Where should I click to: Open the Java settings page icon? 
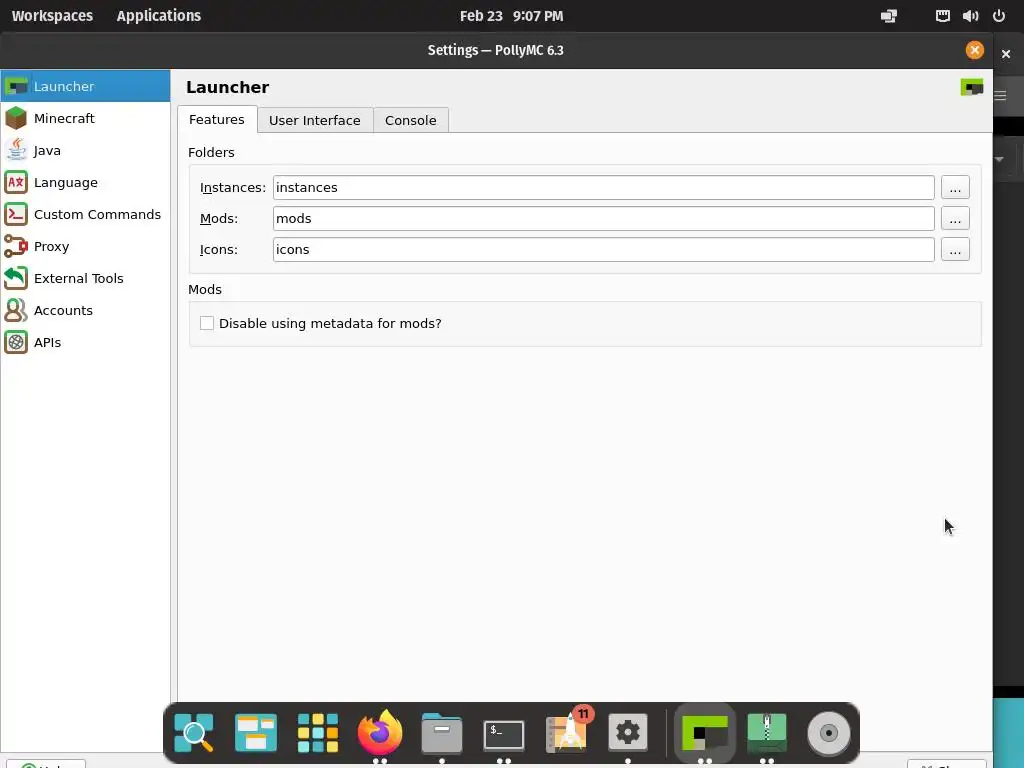point(16,150)
